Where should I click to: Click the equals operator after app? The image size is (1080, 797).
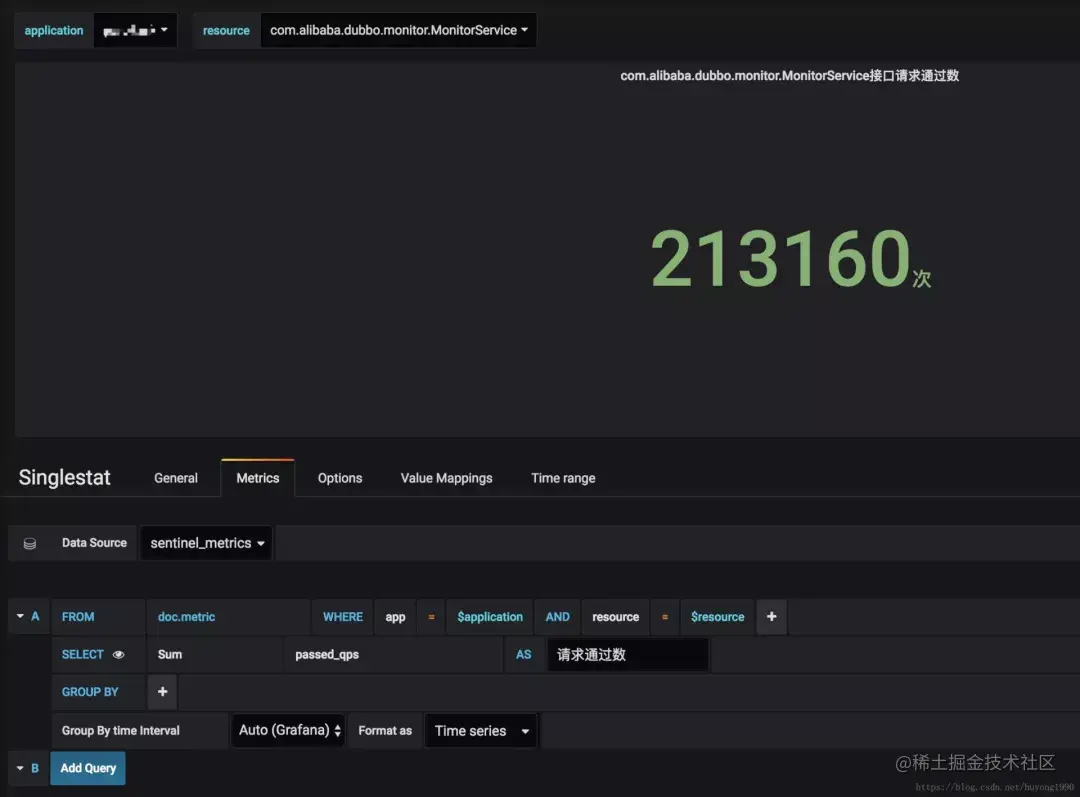[x=431, y=617]
